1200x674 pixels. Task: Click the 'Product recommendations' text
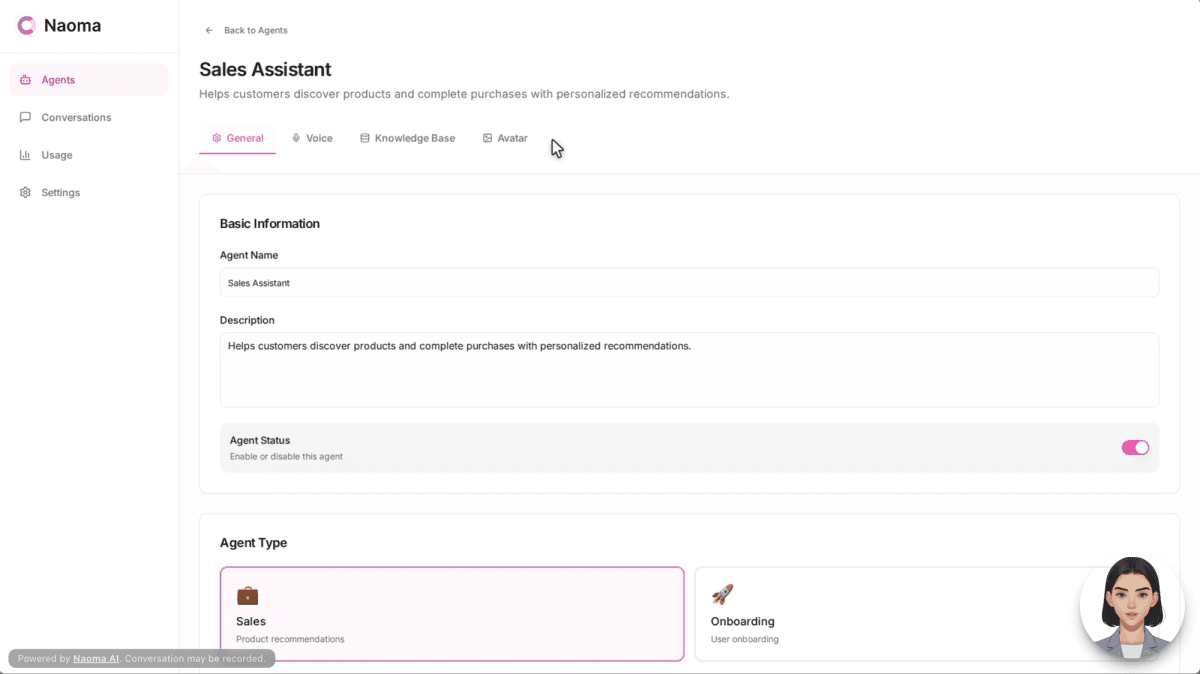(290, 639)
